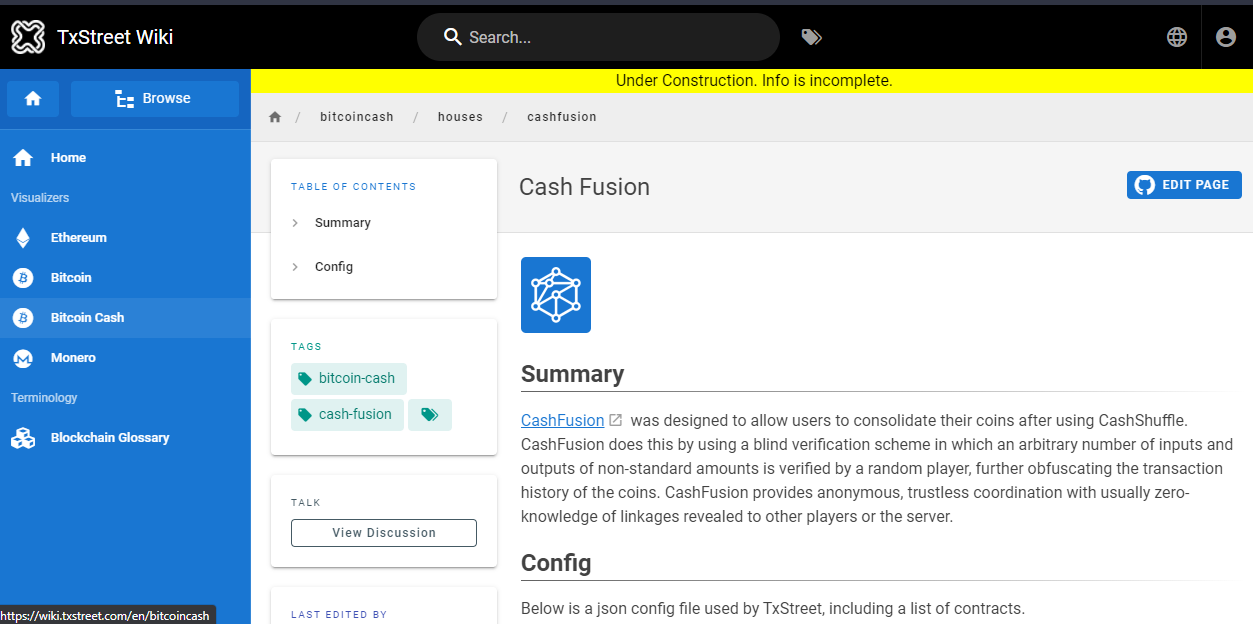Click the Terminology section label
The width and height of the screenshot is (1253, 624).
click(x=44, y=398)
